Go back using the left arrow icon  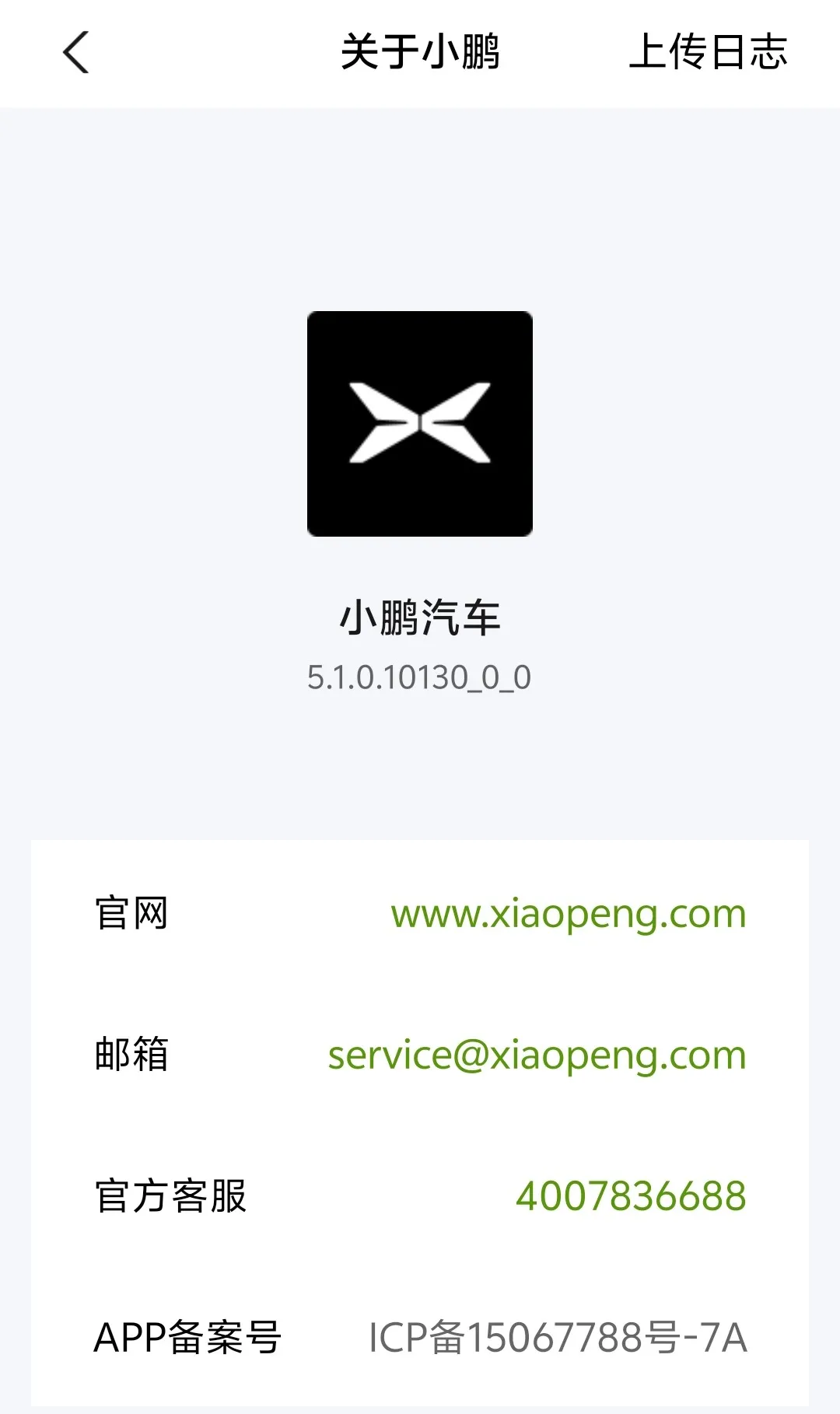(x=75, y=52)
